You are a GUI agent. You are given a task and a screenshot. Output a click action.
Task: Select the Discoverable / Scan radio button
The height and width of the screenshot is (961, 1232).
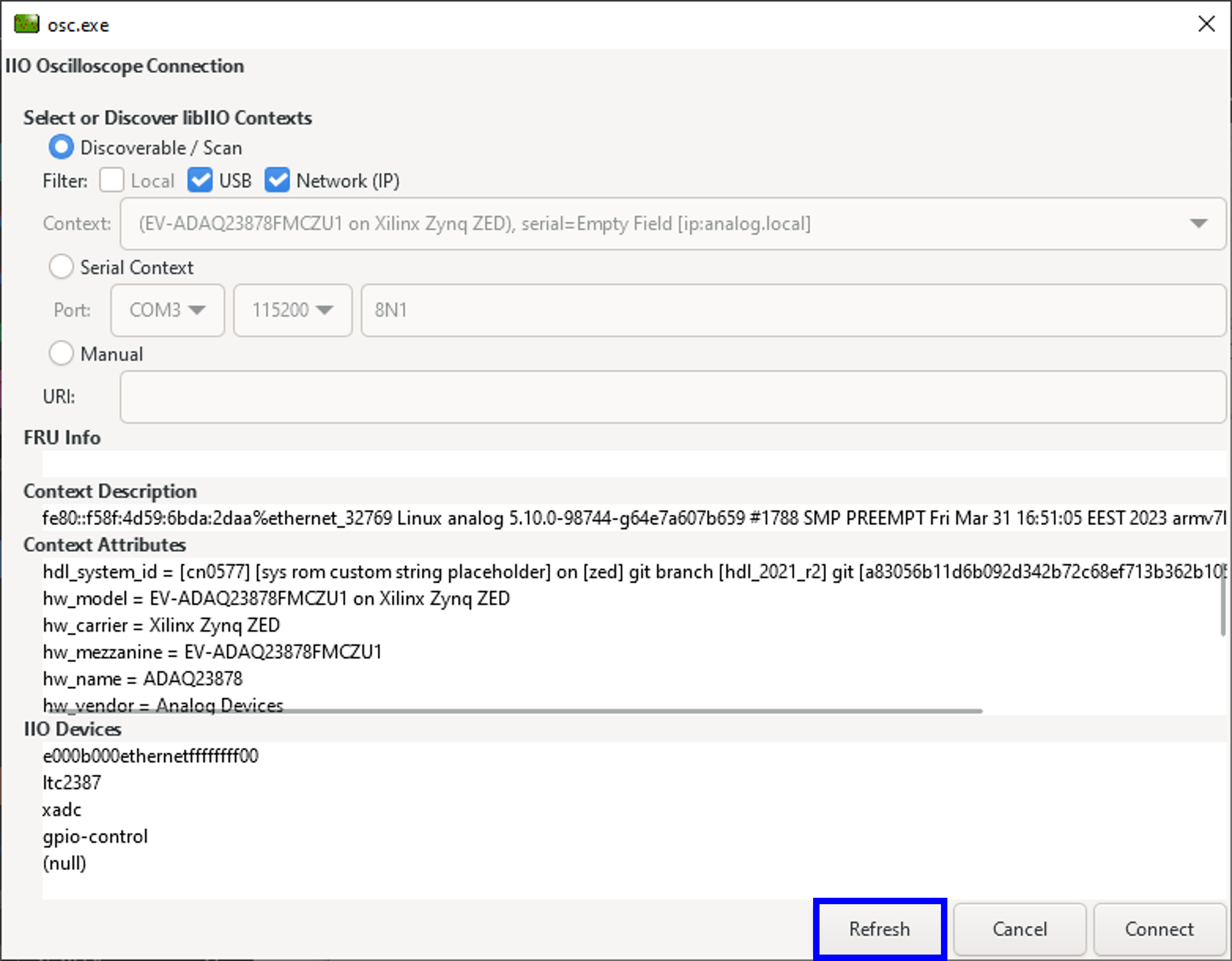pos(61,147)
